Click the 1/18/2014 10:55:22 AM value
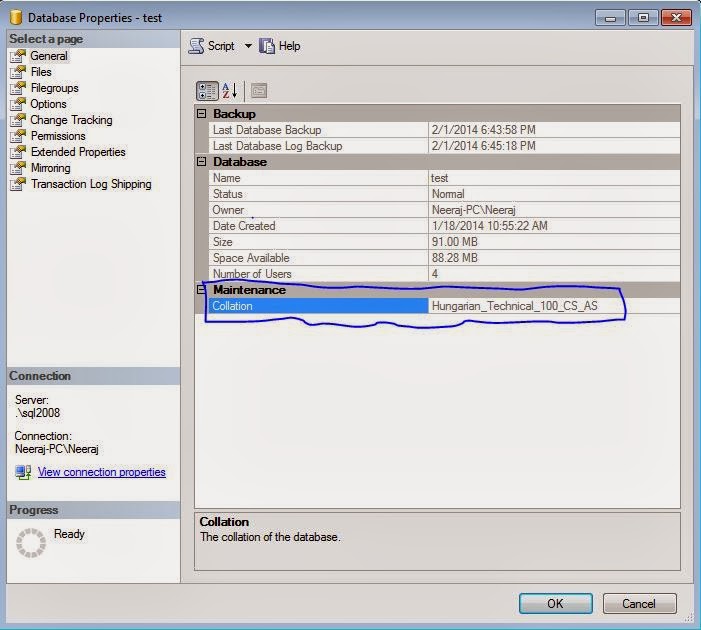 click(x=490, y=226)
